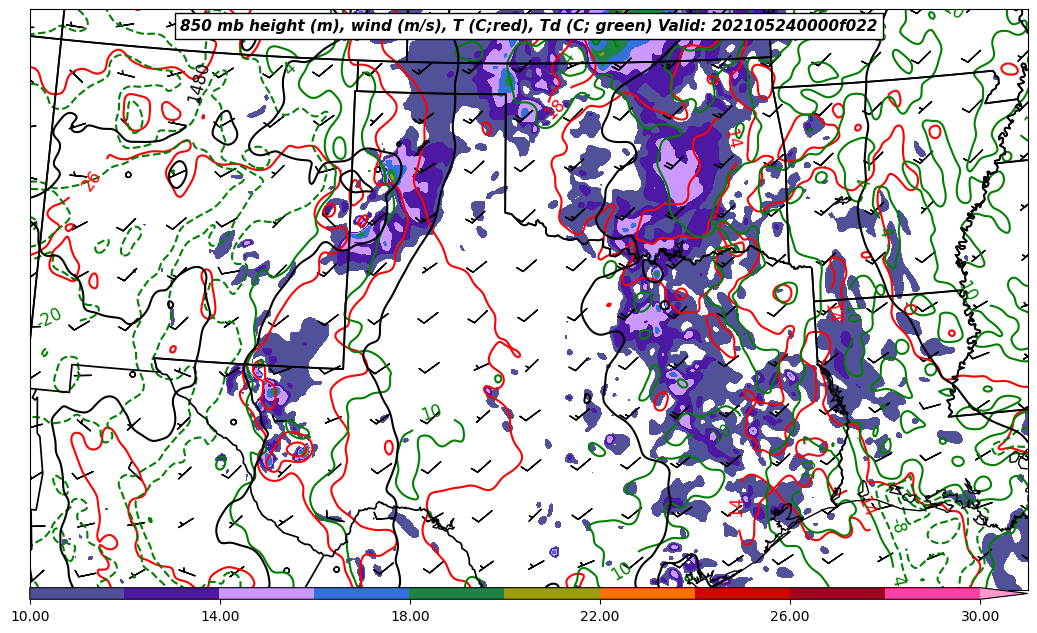
Task: Pick the orange 22–24 colorbar segment
Action: pyautogui.click(x=647, y=593)
